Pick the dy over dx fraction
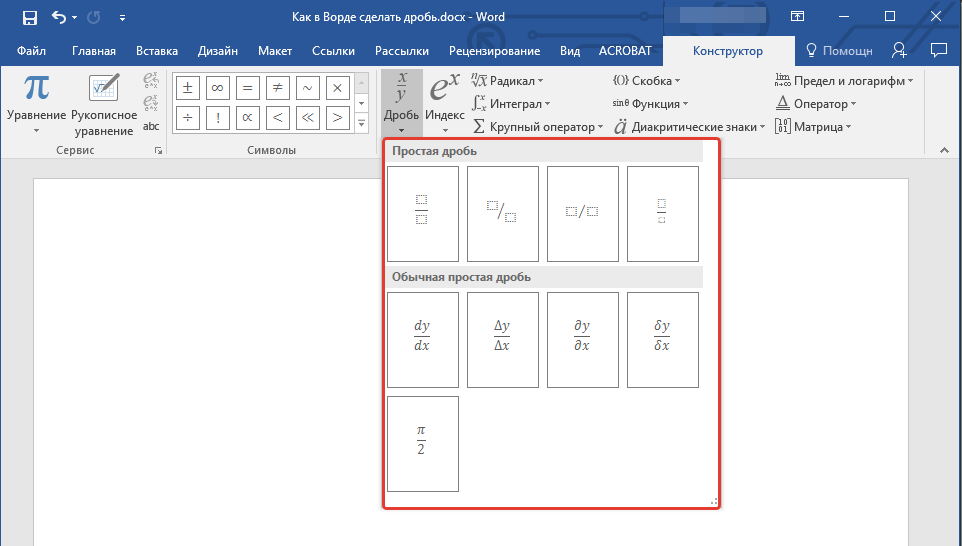The image size is (962, 546). pyautogui.click(x=422, y=339)
